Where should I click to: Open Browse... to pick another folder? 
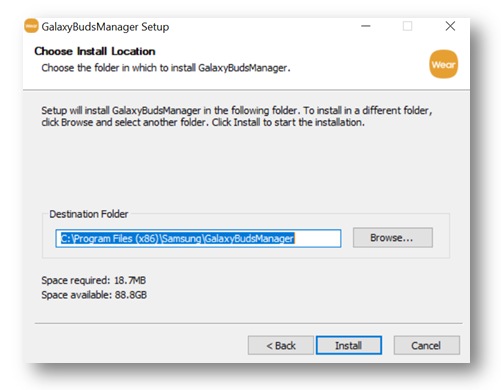393,238
